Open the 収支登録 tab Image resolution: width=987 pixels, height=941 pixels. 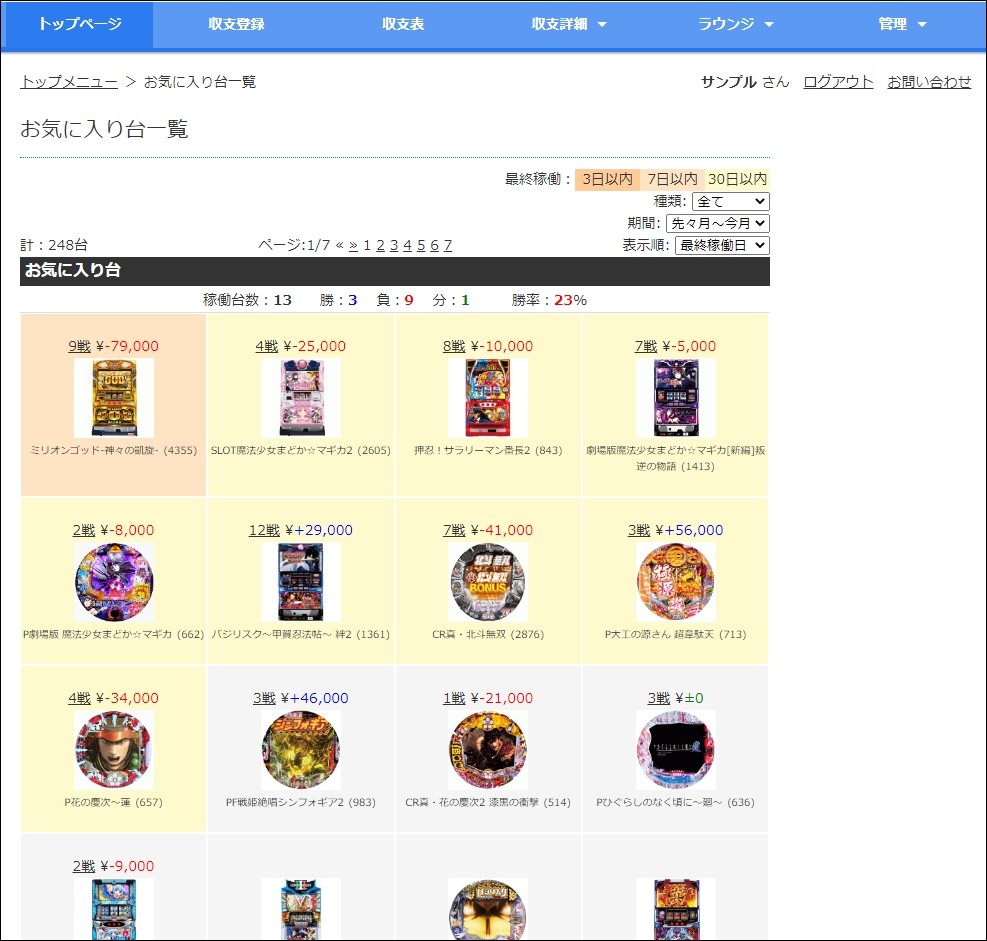236,24
